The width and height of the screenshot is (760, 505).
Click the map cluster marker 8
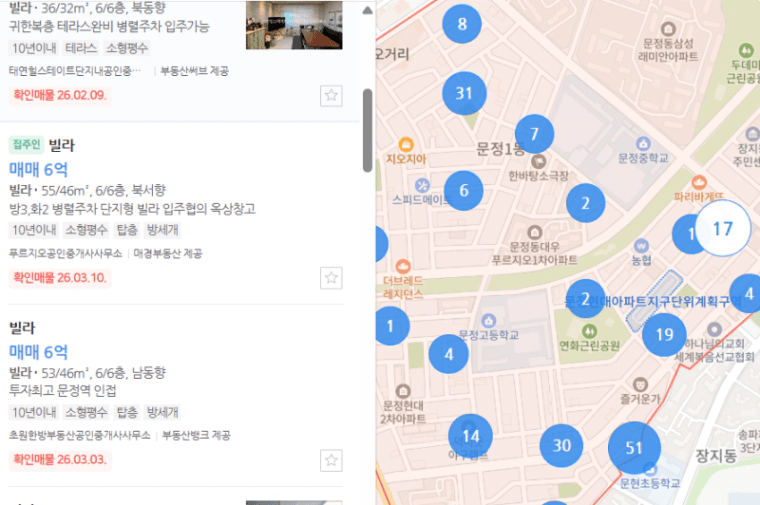pos(462,24)
